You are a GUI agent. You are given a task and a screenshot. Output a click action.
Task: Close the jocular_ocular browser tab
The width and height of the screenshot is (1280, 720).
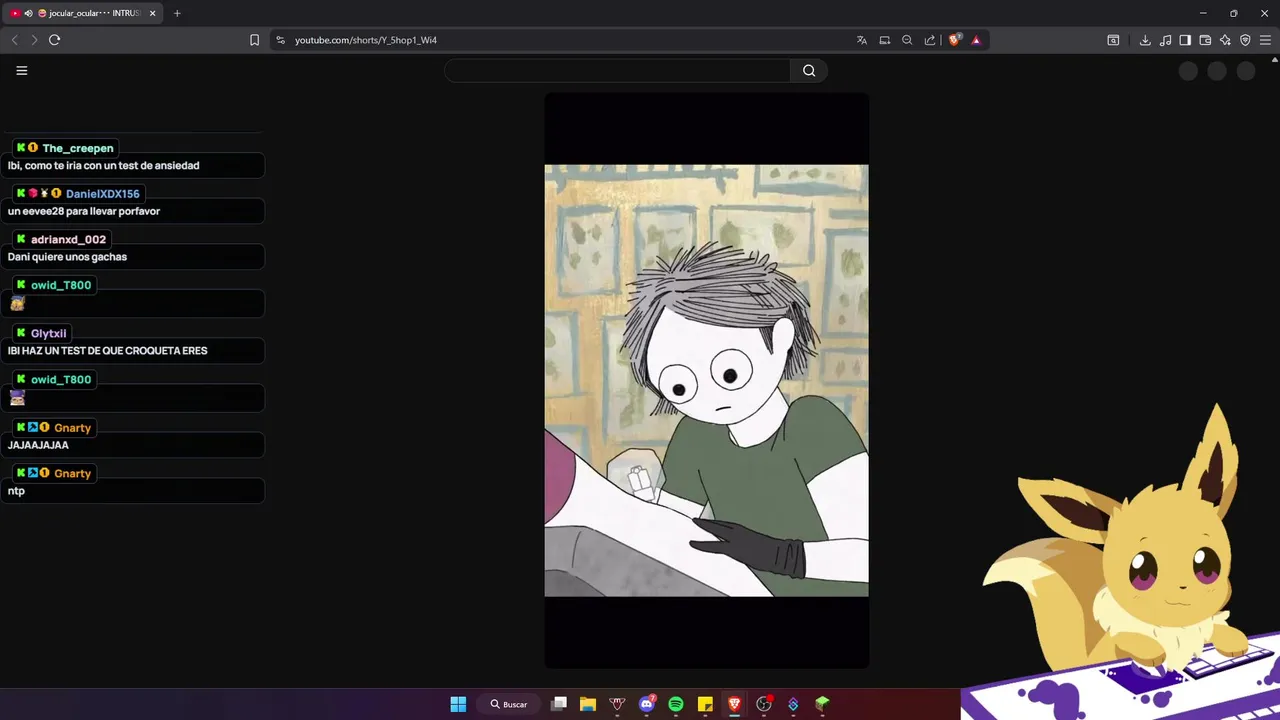pyautogui.click(x=152, y=13)
